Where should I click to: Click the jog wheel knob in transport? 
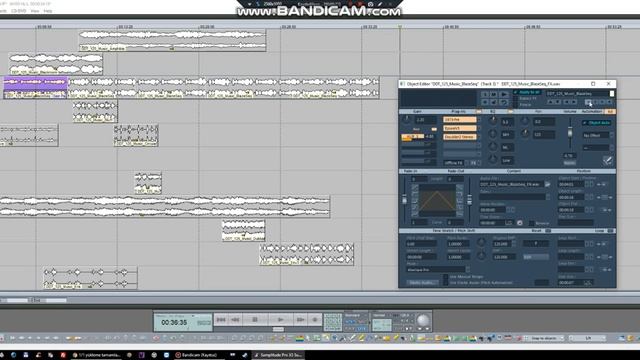423,320
